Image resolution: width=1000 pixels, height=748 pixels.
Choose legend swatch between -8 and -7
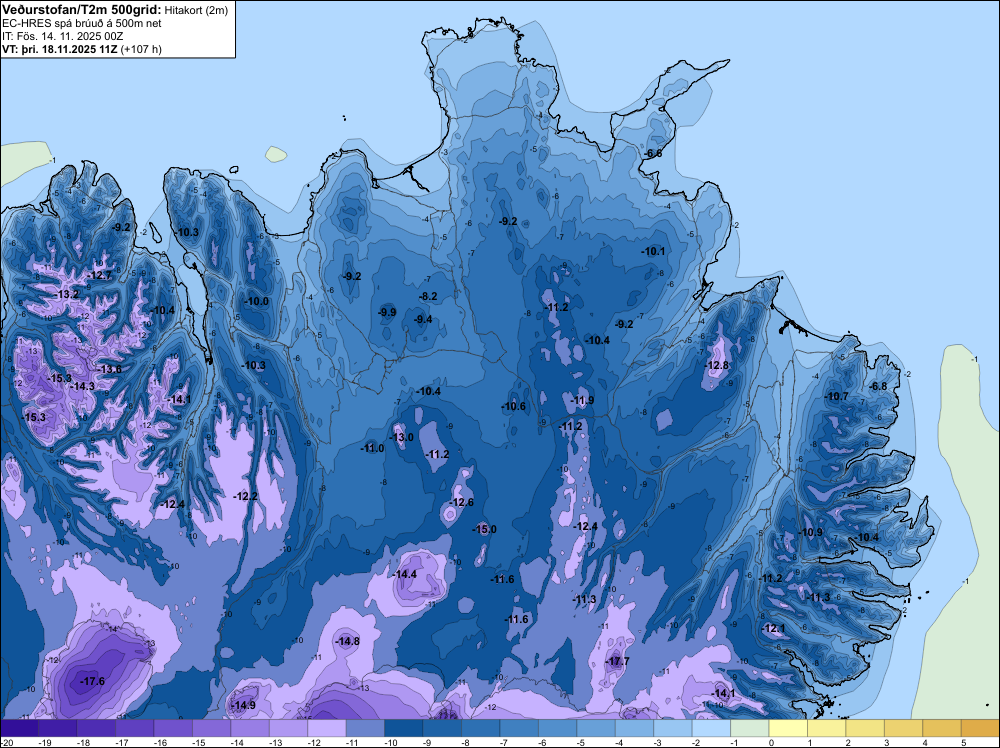click(x=481, y=729)
